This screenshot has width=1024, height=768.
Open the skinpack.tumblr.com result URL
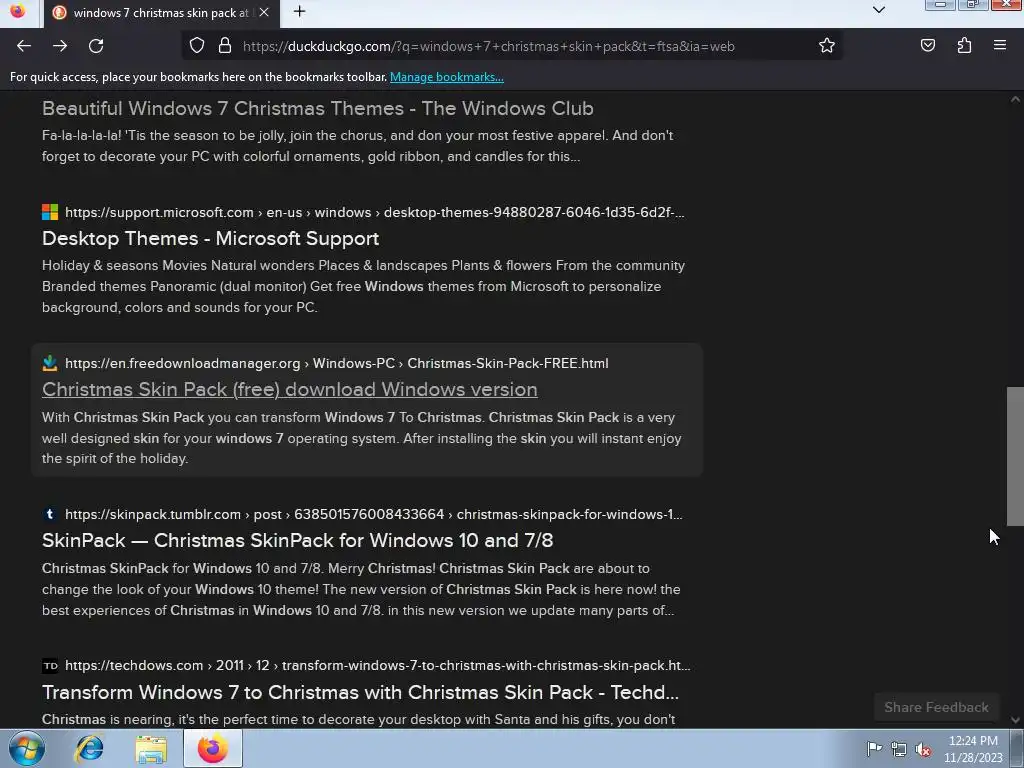[374, 515]
